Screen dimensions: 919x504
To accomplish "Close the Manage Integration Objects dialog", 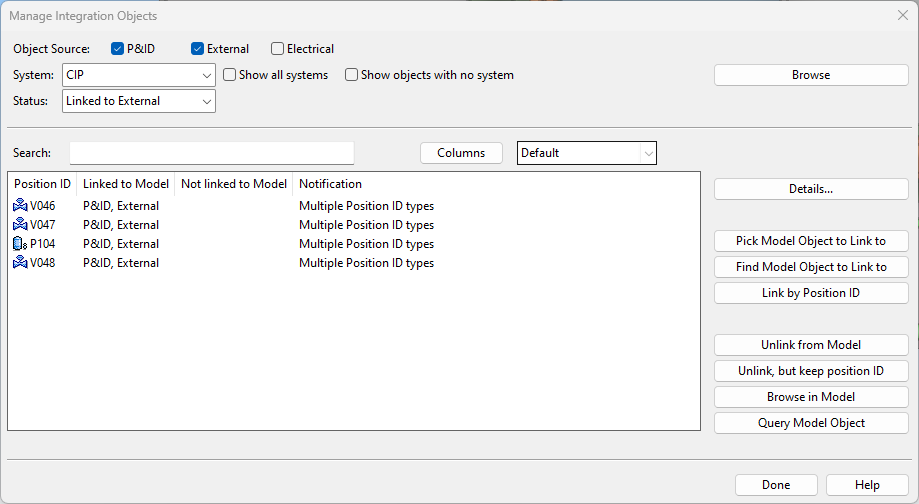I will tap(902, 16).
